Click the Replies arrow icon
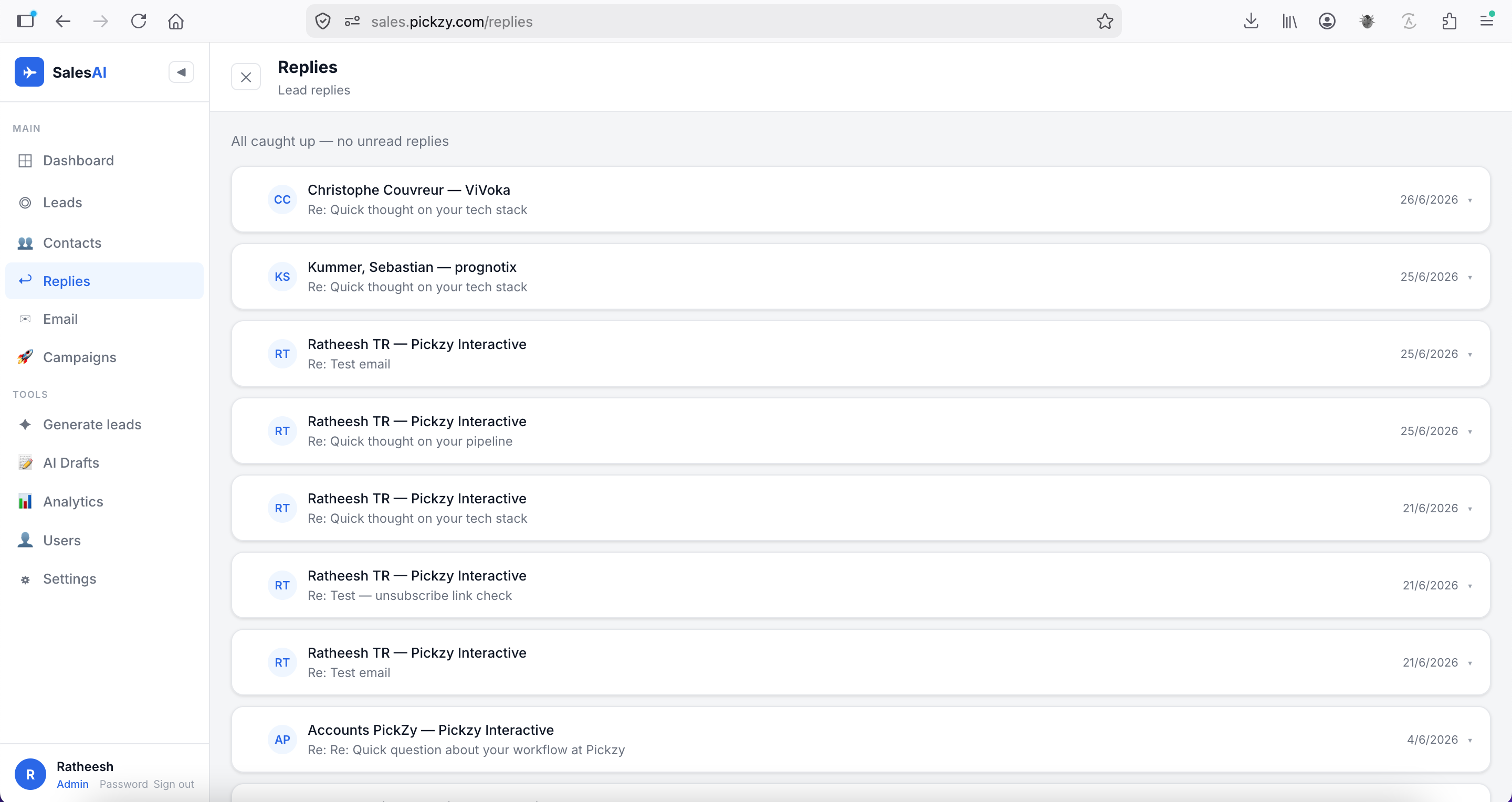This screenshot has height=802, width=1512. [25, 280]
